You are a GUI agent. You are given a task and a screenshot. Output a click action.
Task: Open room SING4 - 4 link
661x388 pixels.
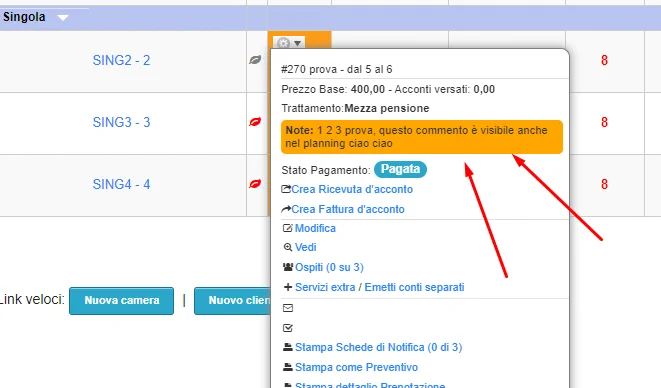click(x=121, y=184)
